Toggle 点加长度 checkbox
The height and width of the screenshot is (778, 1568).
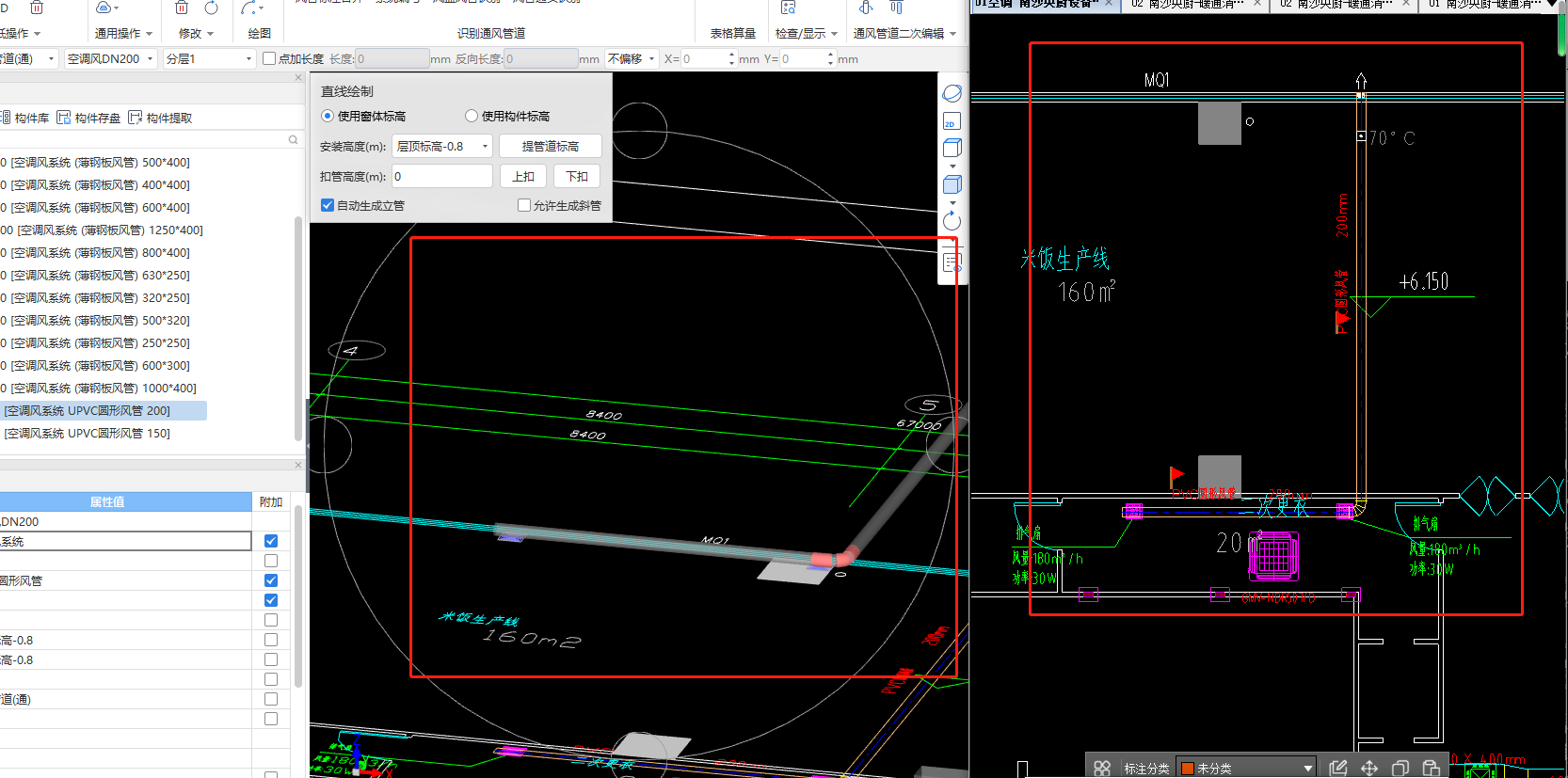(269, 58)
